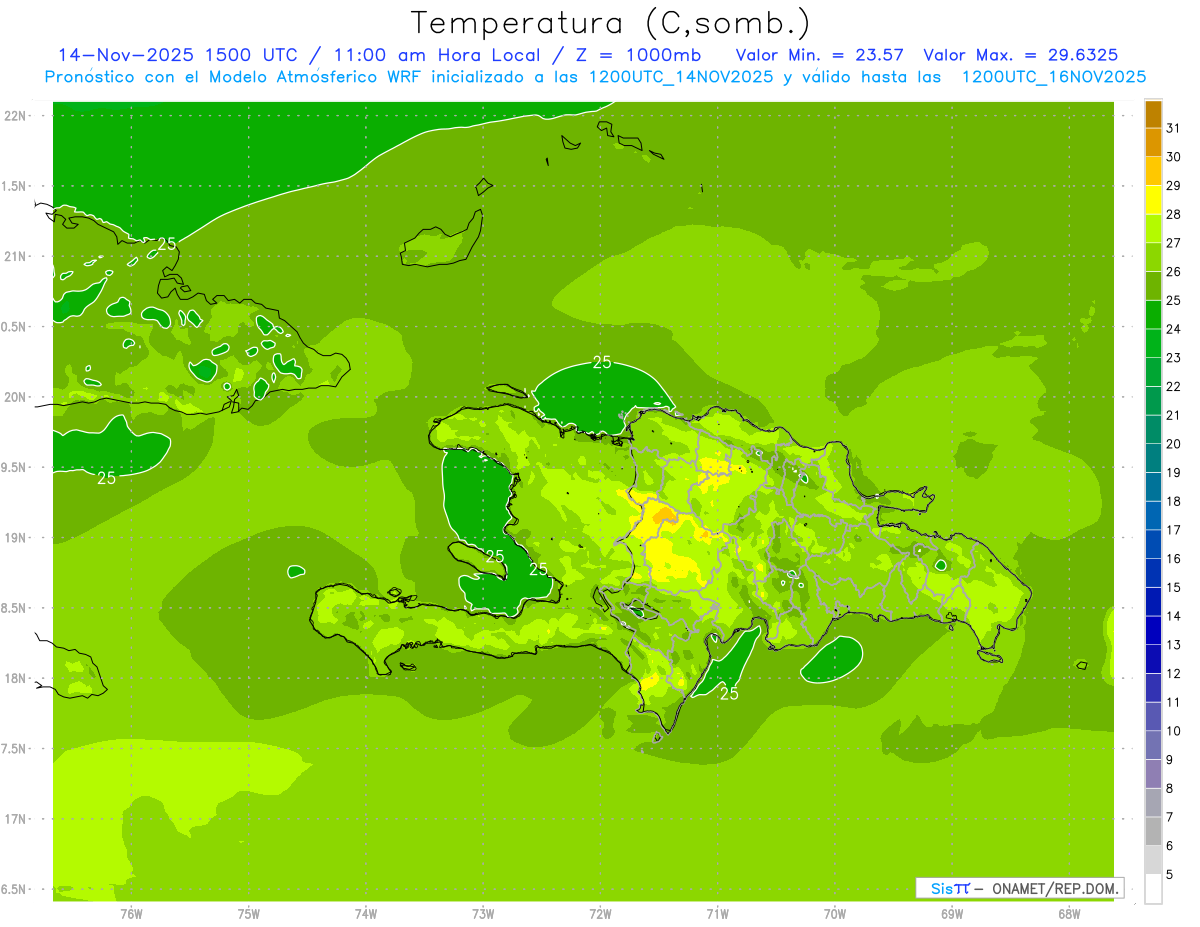
Task: Click the color legend value "29"
Action: click(x=1173, y=185)
